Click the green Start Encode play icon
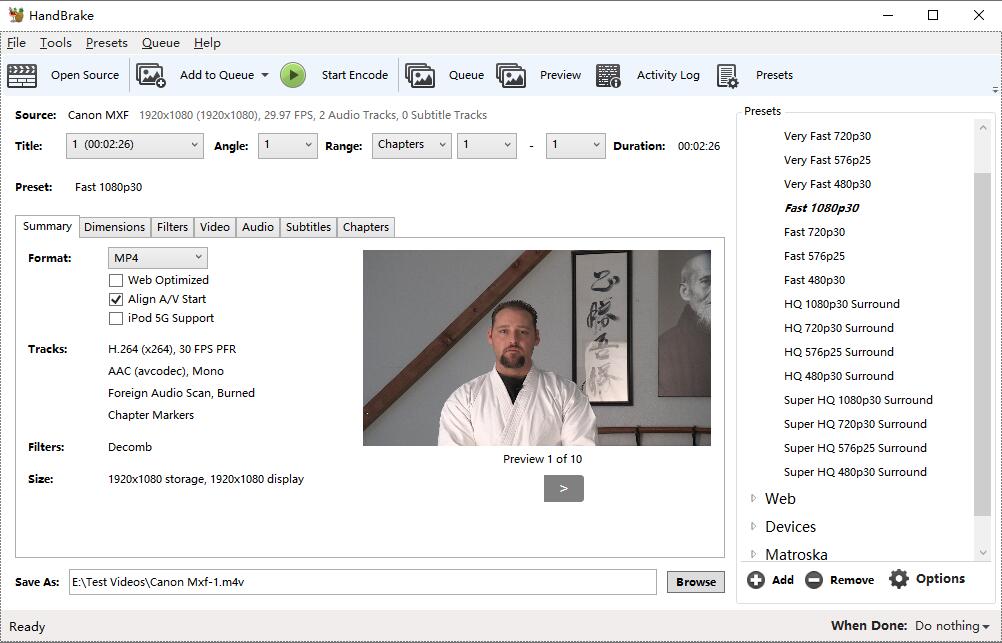Image resolution: width=1002 pixels, height=643 pixels. pos(293,75)
